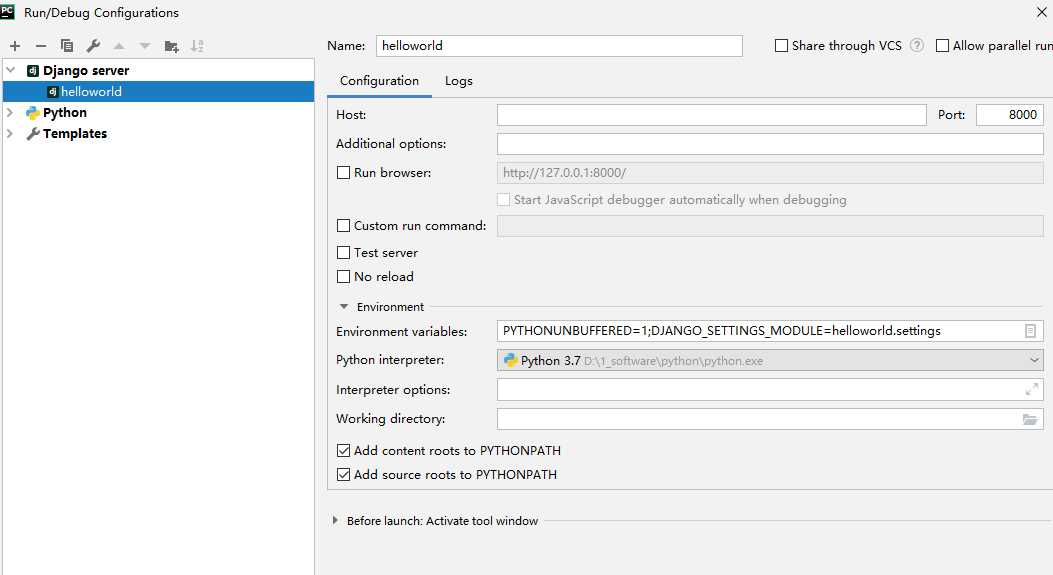Select the helloworld configuration item
Screen dimensions: 1053x575
tap(158, 91)
